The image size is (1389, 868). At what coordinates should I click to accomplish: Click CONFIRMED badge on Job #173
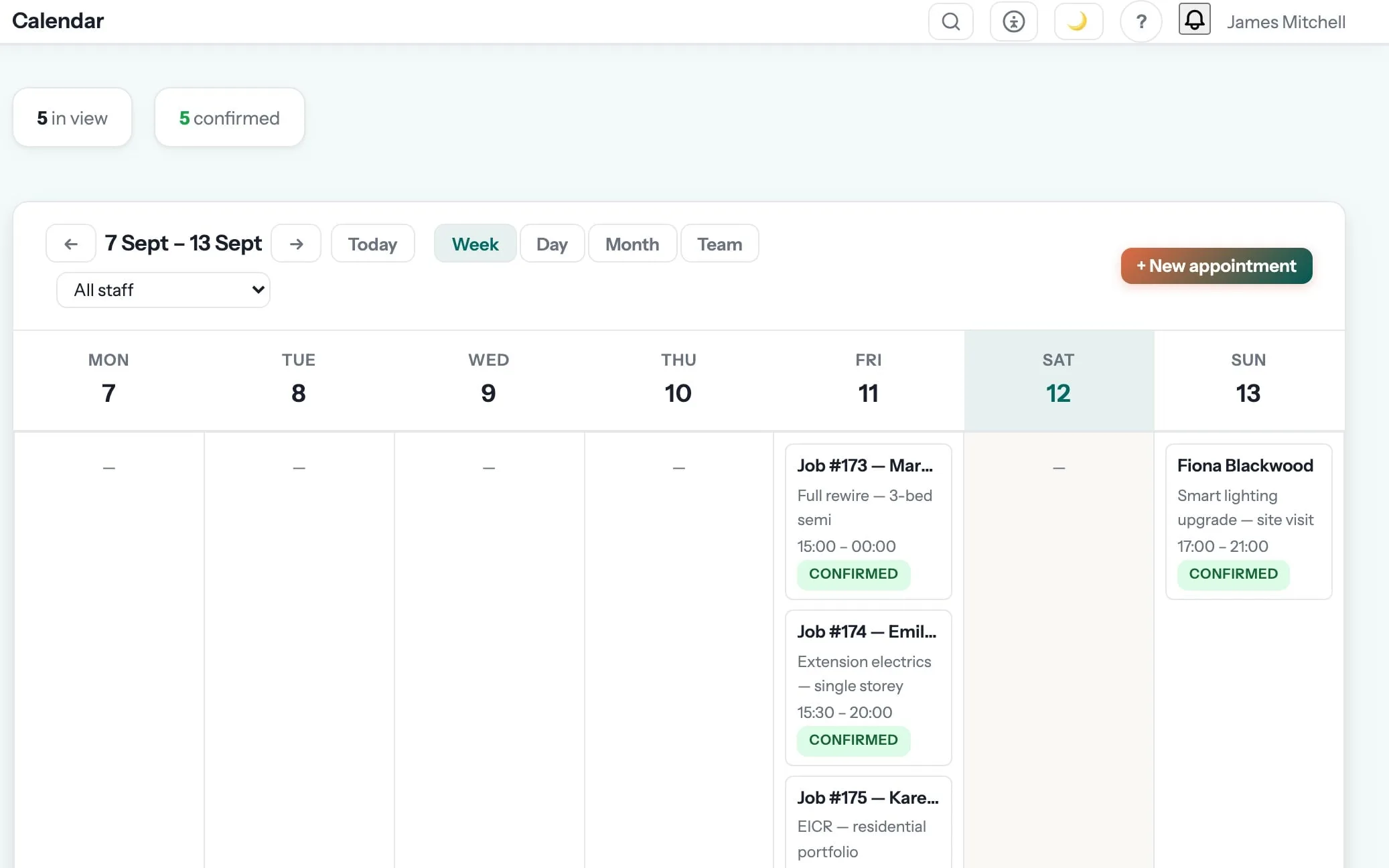coord(853,574)
